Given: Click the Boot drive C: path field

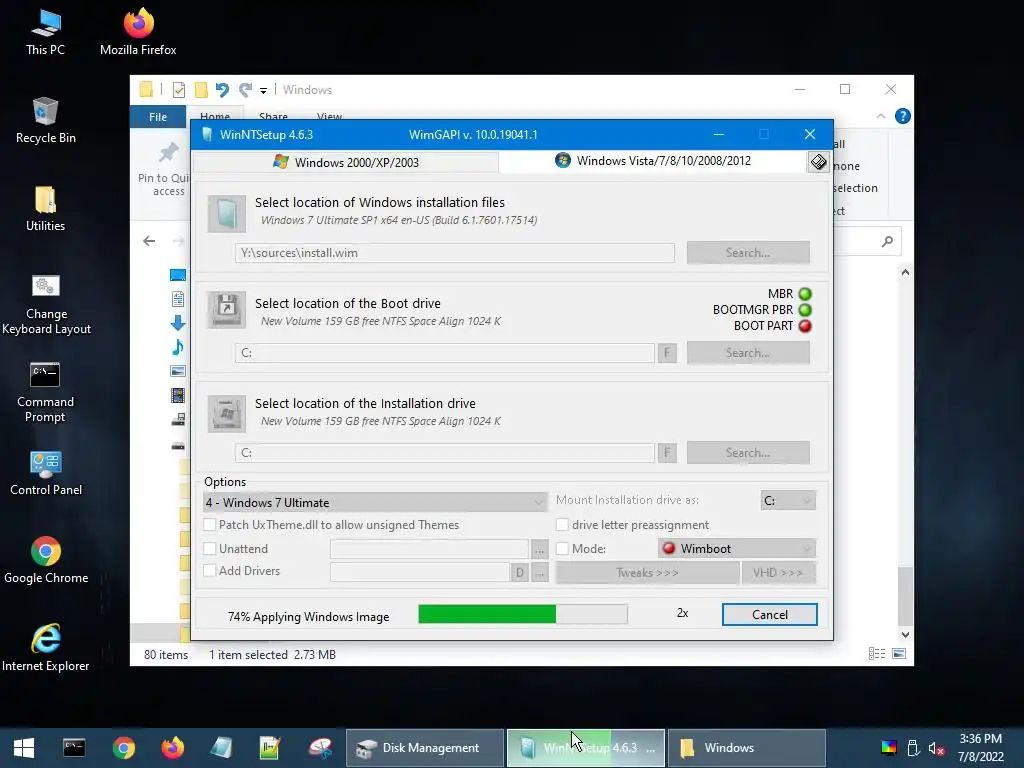Looking at the screenshot, I should (445, 353).
